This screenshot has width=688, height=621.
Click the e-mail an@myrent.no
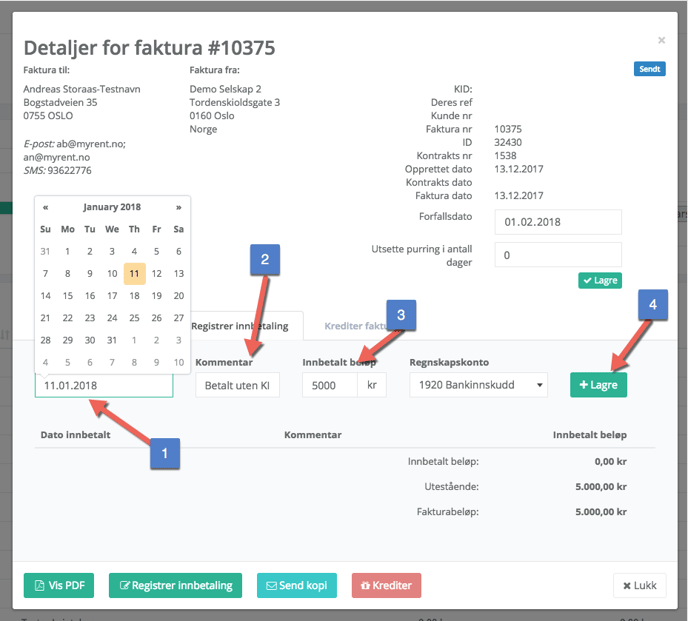[x=57, y=157]
